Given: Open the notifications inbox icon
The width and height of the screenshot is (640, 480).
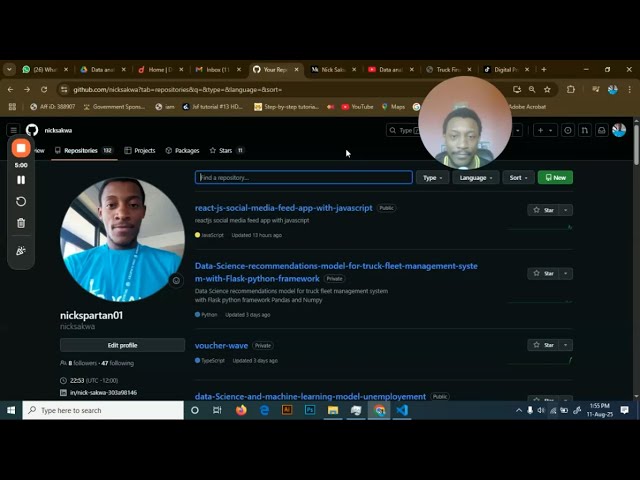Looking at the screenshot, I should pyautogui.click(x=602, y=130).
